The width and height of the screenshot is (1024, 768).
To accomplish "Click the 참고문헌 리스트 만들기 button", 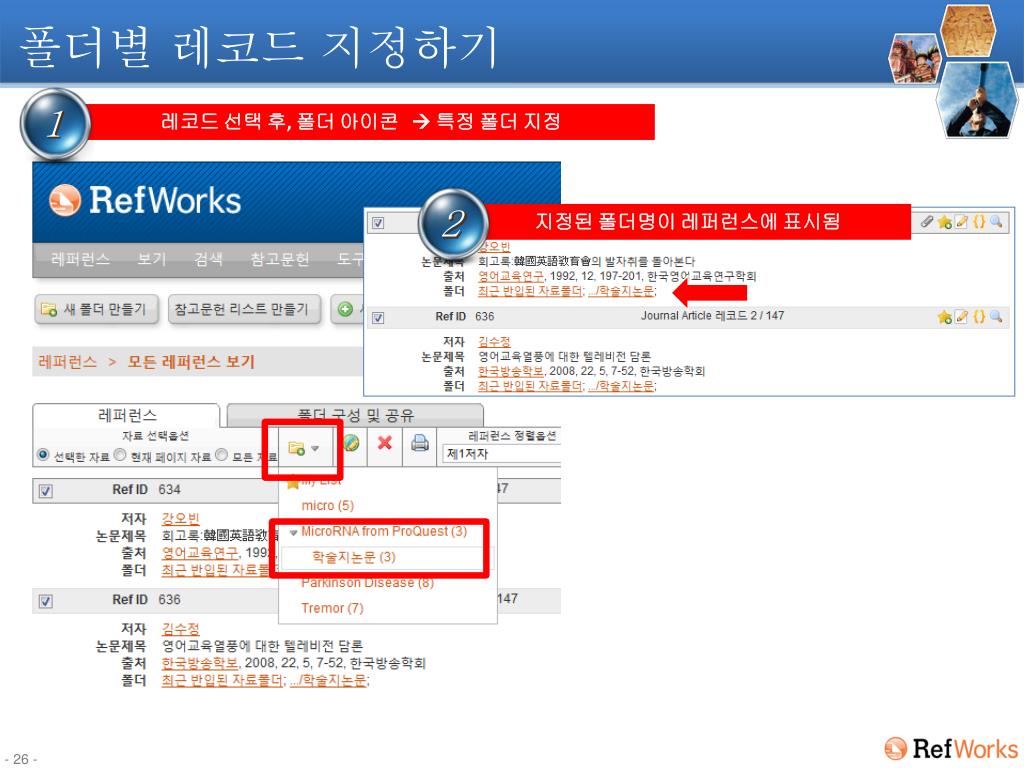I will click(245, 310).
